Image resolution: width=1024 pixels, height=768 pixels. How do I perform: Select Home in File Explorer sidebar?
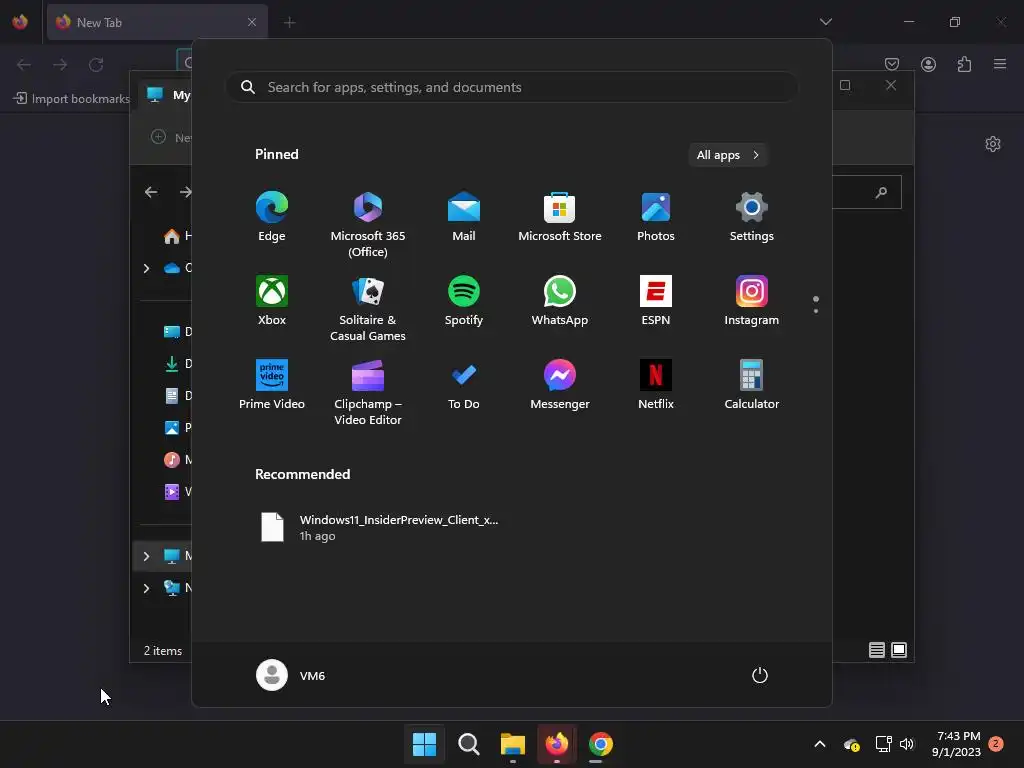click(x=177, y=236)
